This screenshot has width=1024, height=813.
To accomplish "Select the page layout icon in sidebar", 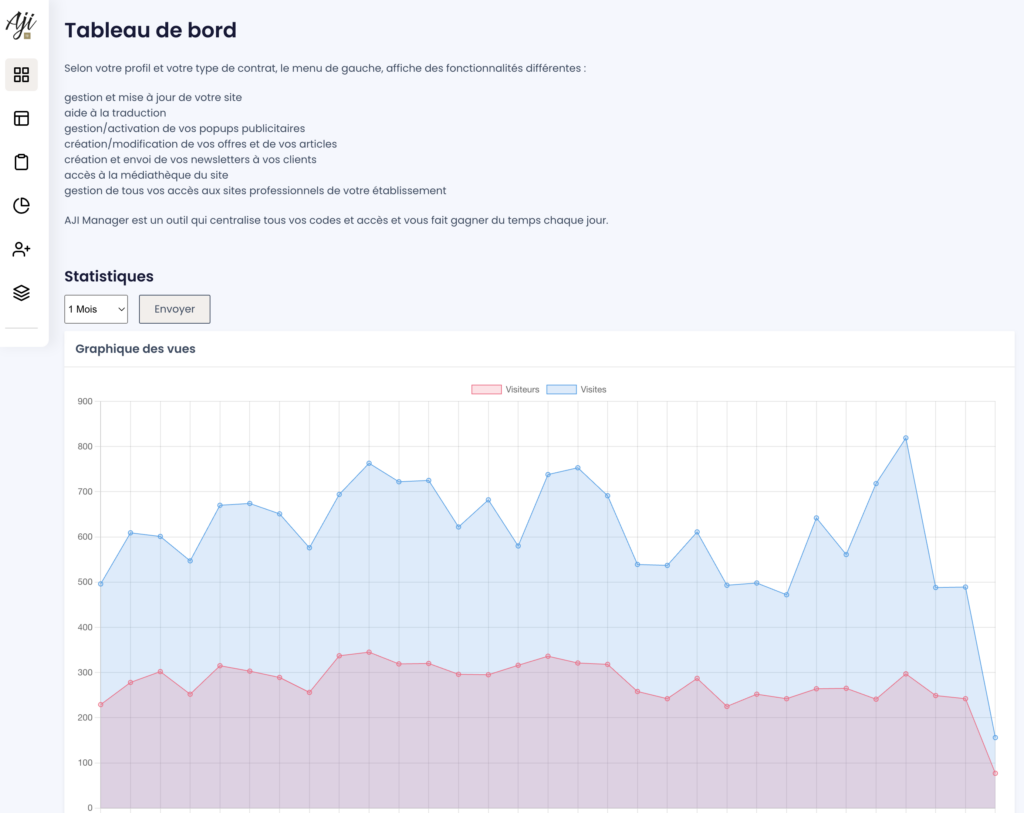I will click(x=21, y=119).
